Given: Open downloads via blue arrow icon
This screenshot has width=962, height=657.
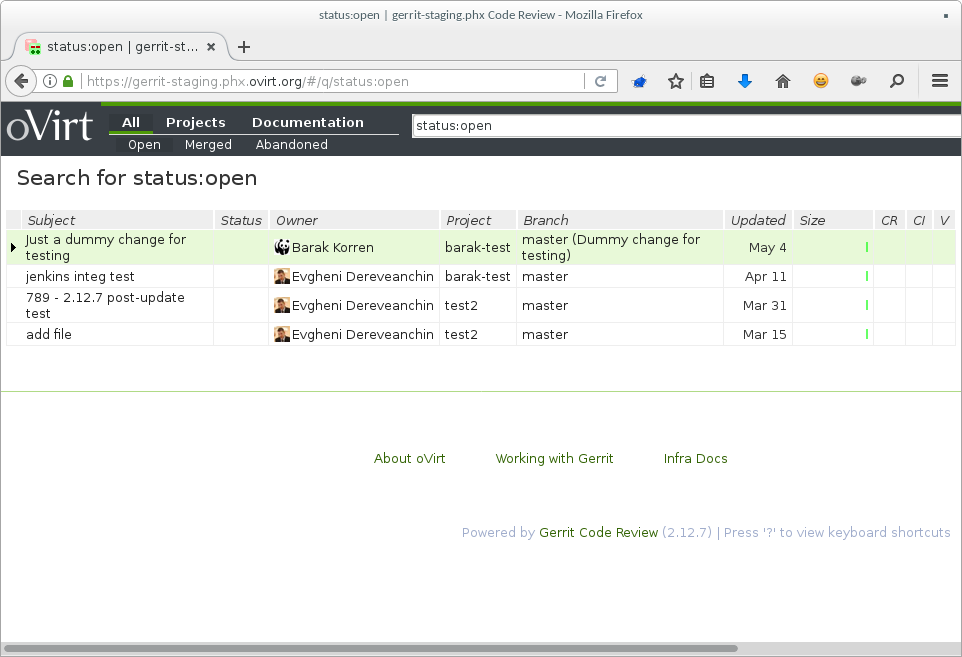Looking at the screenshot, I should tap(744, 82).
